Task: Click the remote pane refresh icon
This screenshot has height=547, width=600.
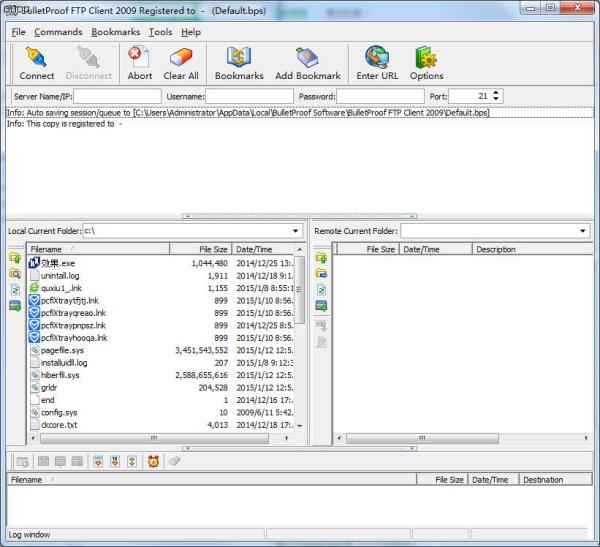Action: [321, 289]
